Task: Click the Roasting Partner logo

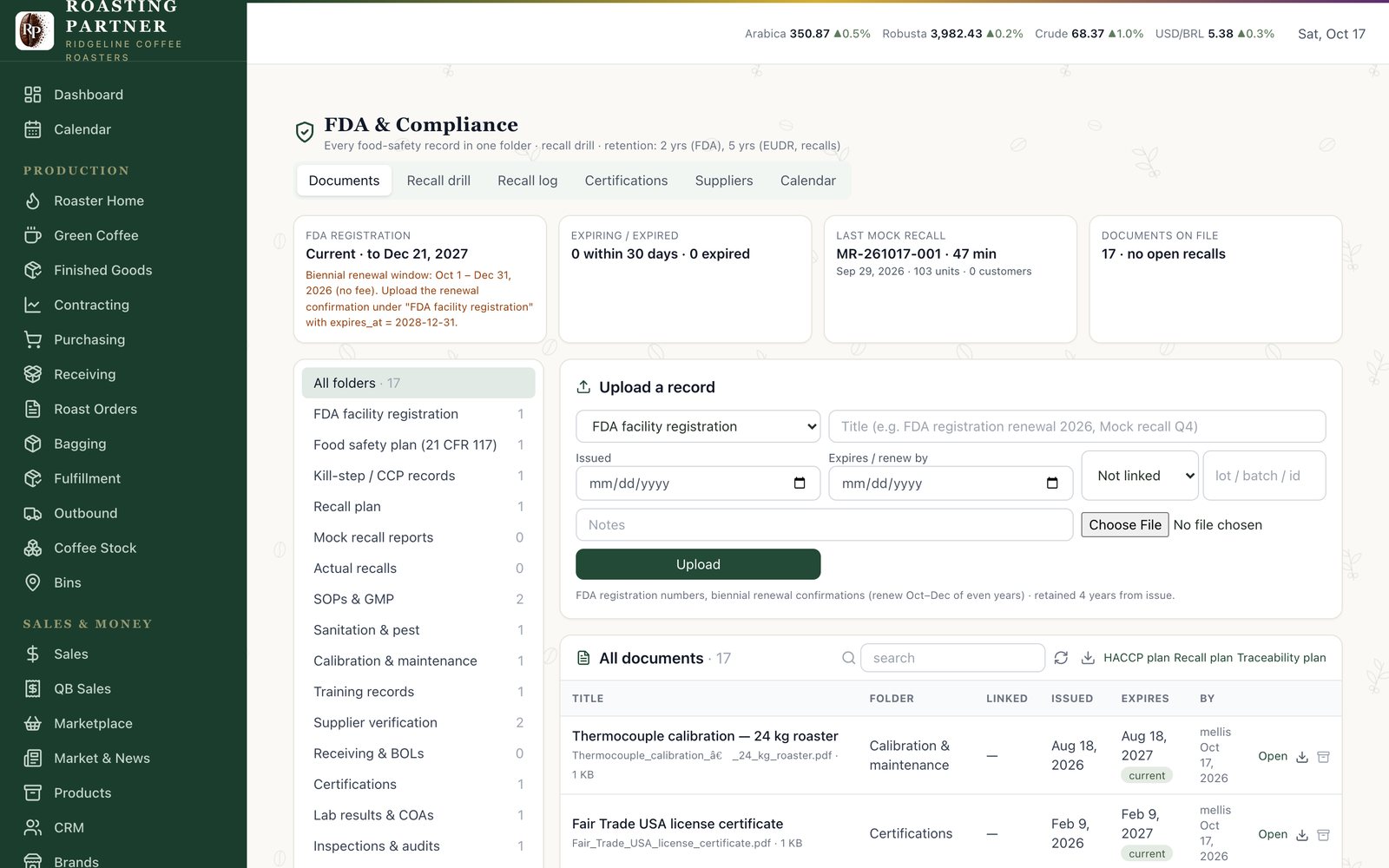Action: (35, 30)
